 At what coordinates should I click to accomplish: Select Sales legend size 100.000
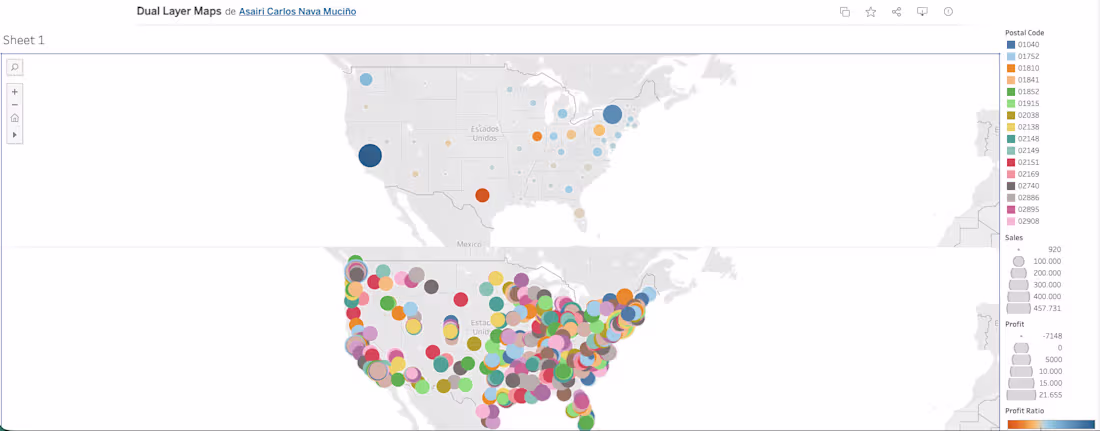coord(1035,260)
